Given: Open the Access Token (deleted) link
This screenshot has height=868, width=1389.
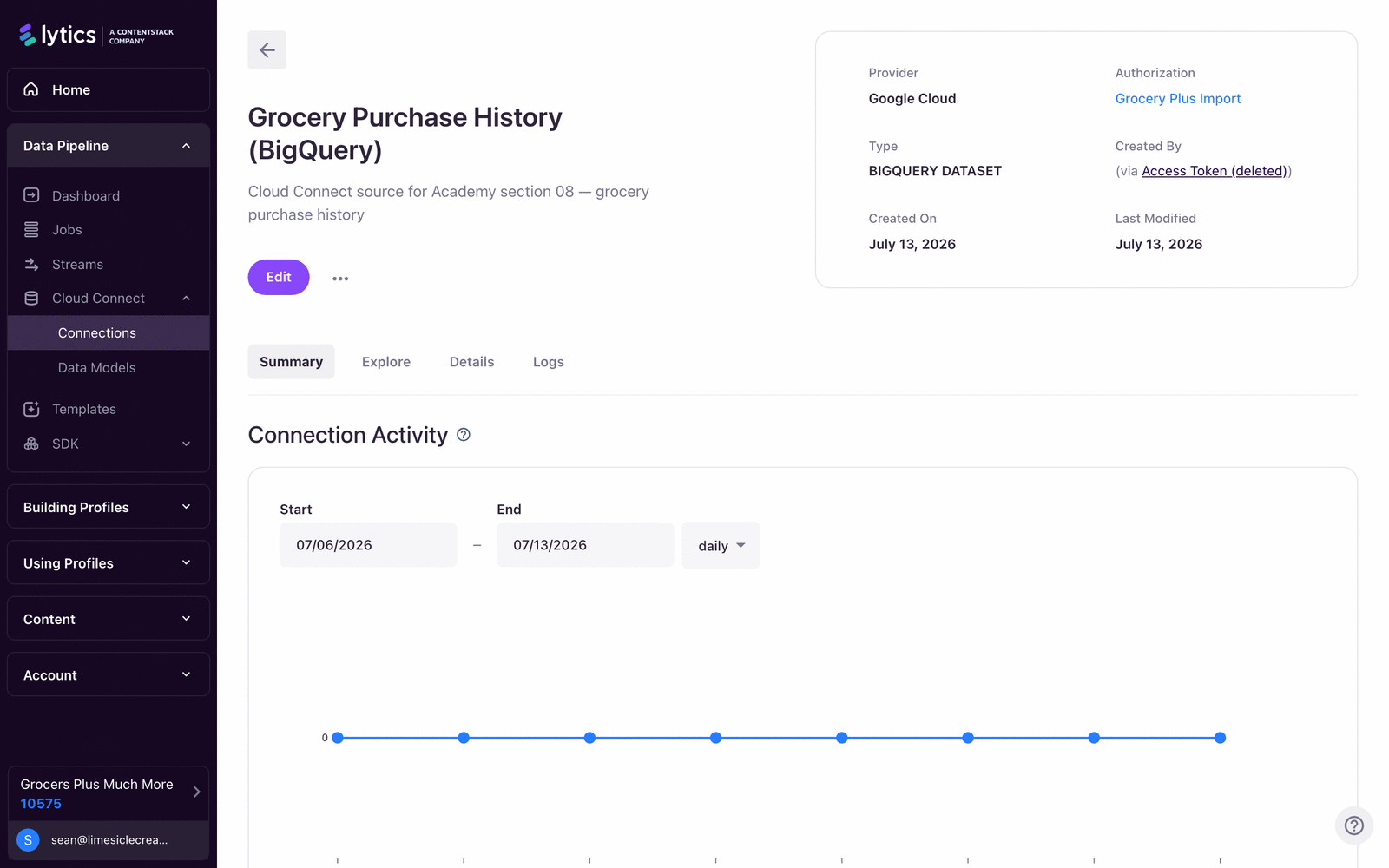Looking at the screenshot, I should [x=1215, y=171].
